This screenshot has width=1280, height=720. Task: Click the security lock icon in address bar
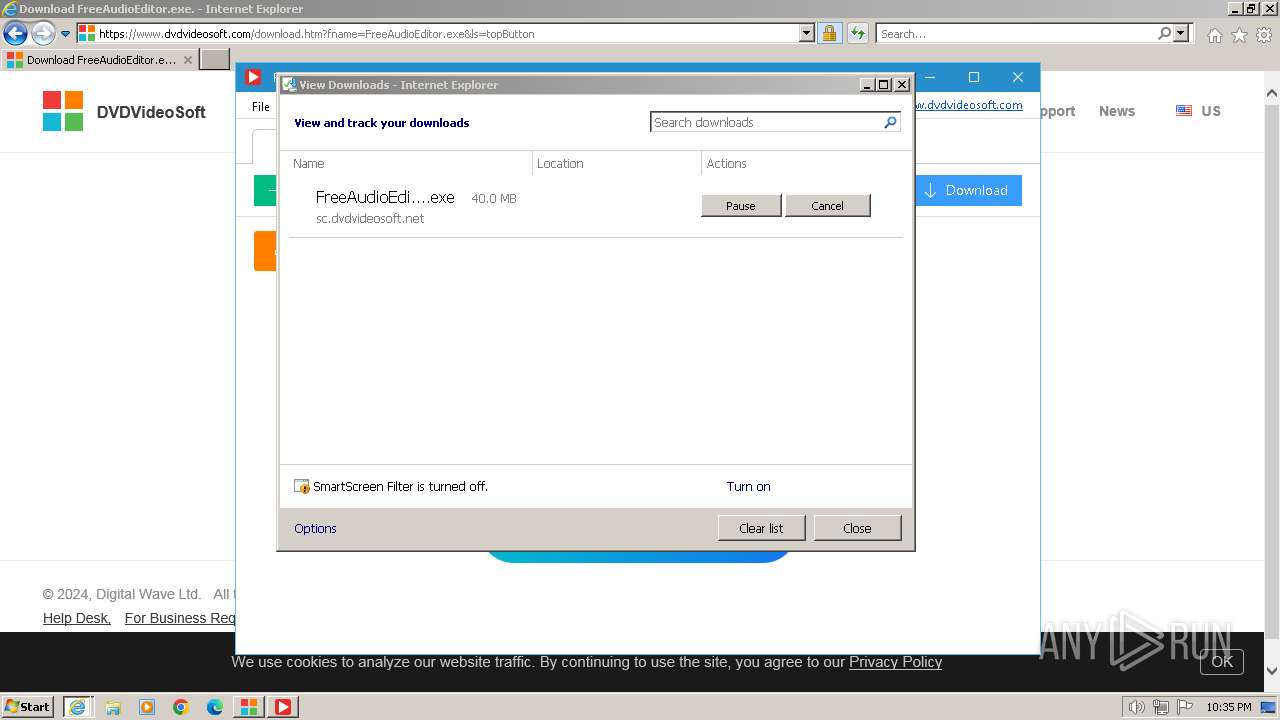point(830,33)
